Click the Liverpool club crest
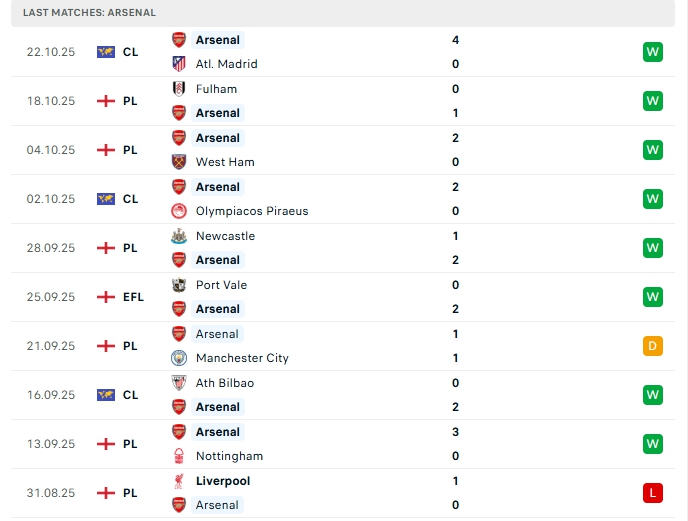Viewport: 688px width, 521px height. click(x=179, y=481)
